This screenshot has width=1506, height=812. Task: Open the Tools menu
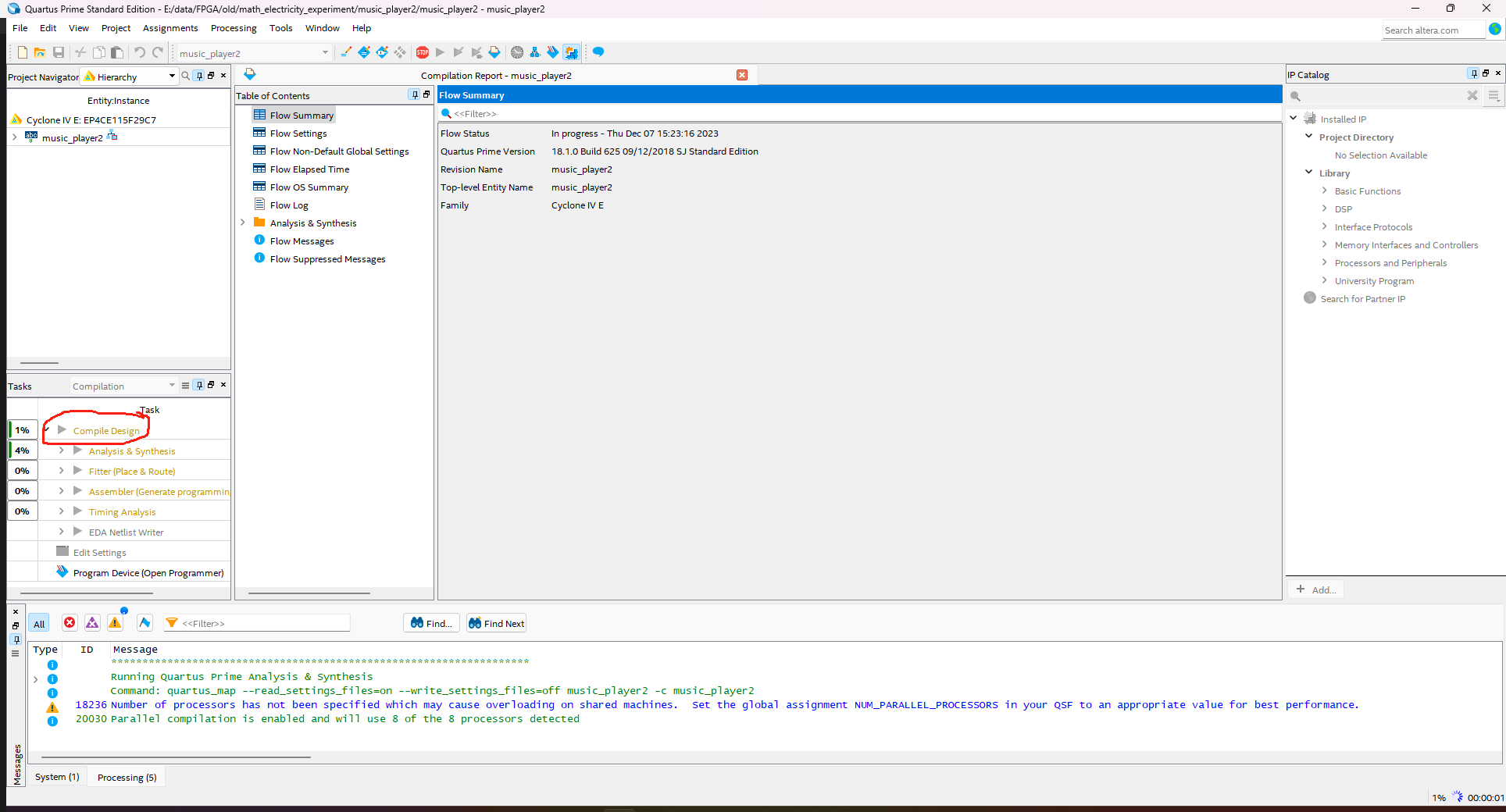coord(281,28)
